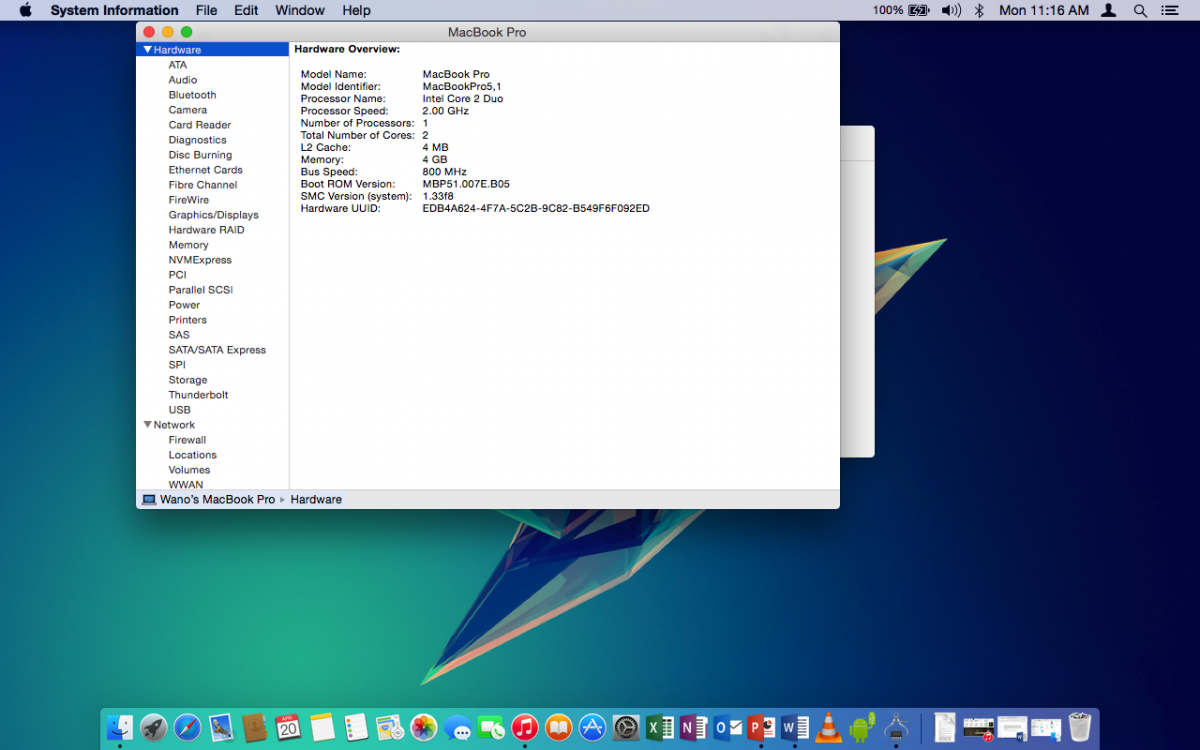Click the volume control in menu bar
This screenshot has width=1200, height=750.
[950, 10]
